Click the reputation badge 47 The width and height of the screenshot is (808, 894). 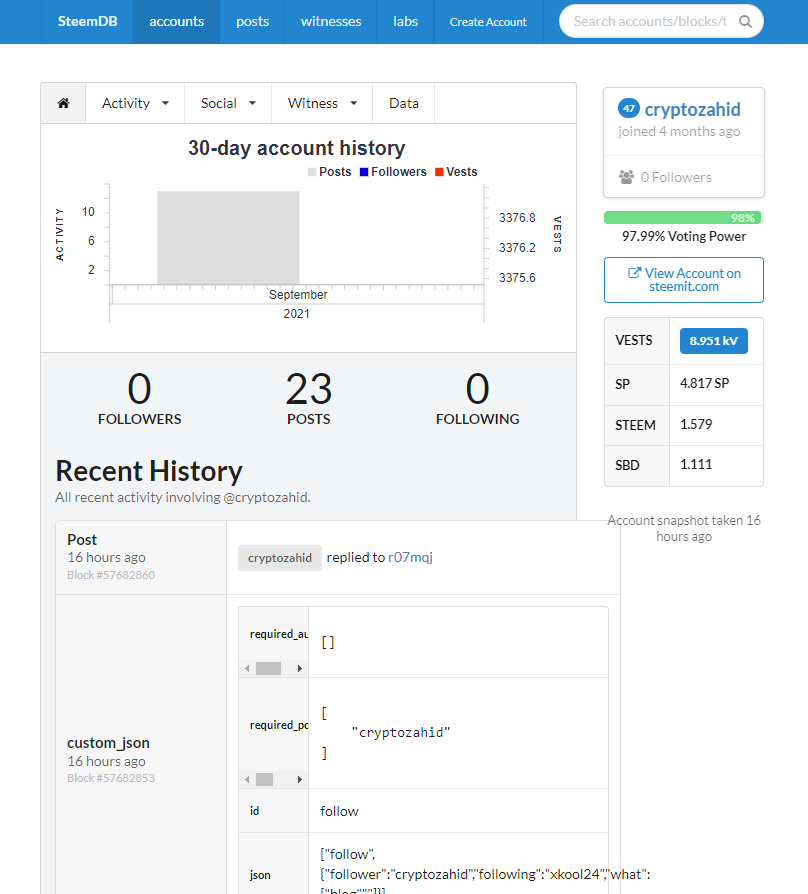[628, 108]
